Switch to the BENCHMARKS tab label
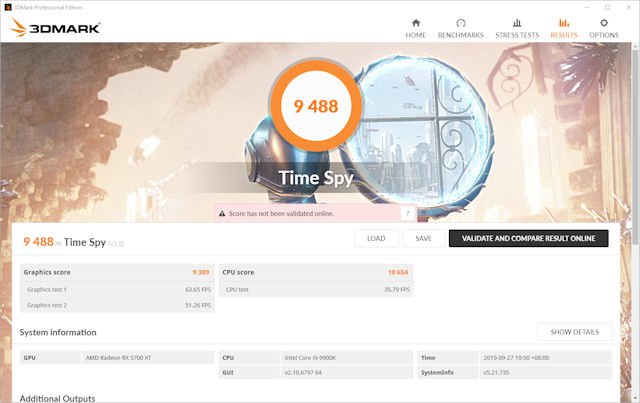Viewport: 640px width, 403px height. 461,35
